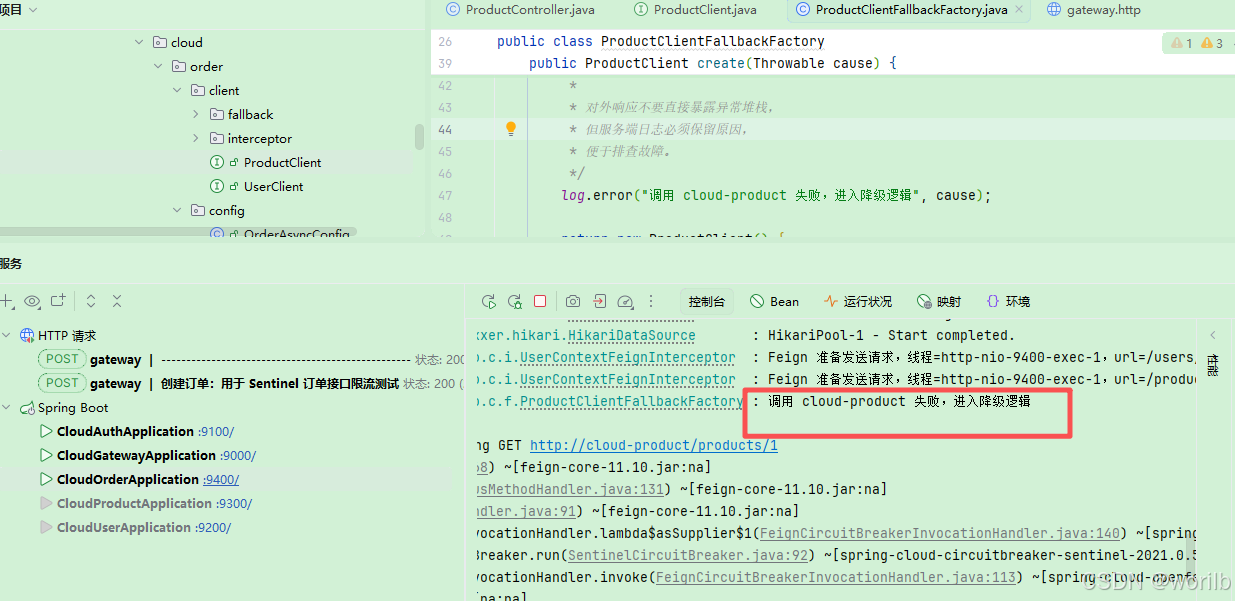Open the :9100/ port link
1235x601 pixels.
216,432
